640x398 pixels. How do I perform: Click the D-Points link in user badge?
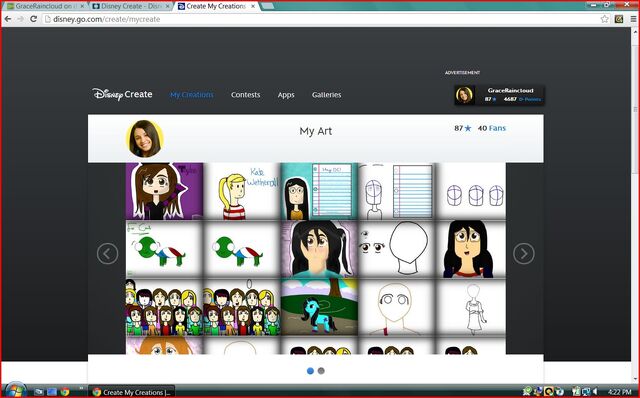tap(530, 99)
